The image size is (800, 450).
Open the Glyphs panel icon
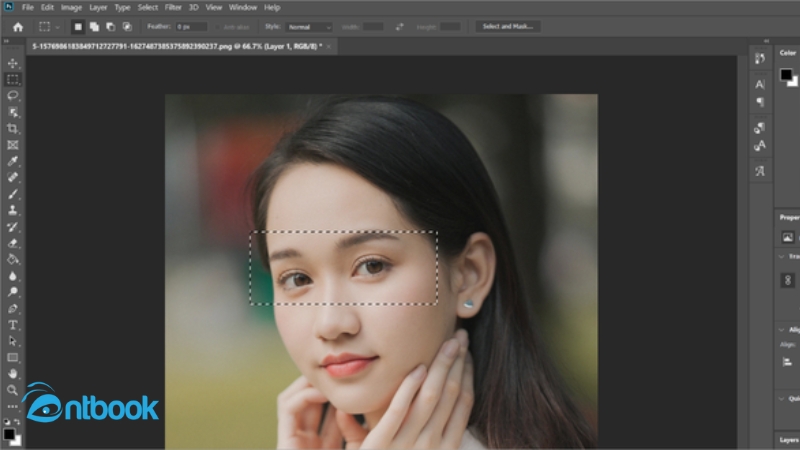click(x=760, y=171)
